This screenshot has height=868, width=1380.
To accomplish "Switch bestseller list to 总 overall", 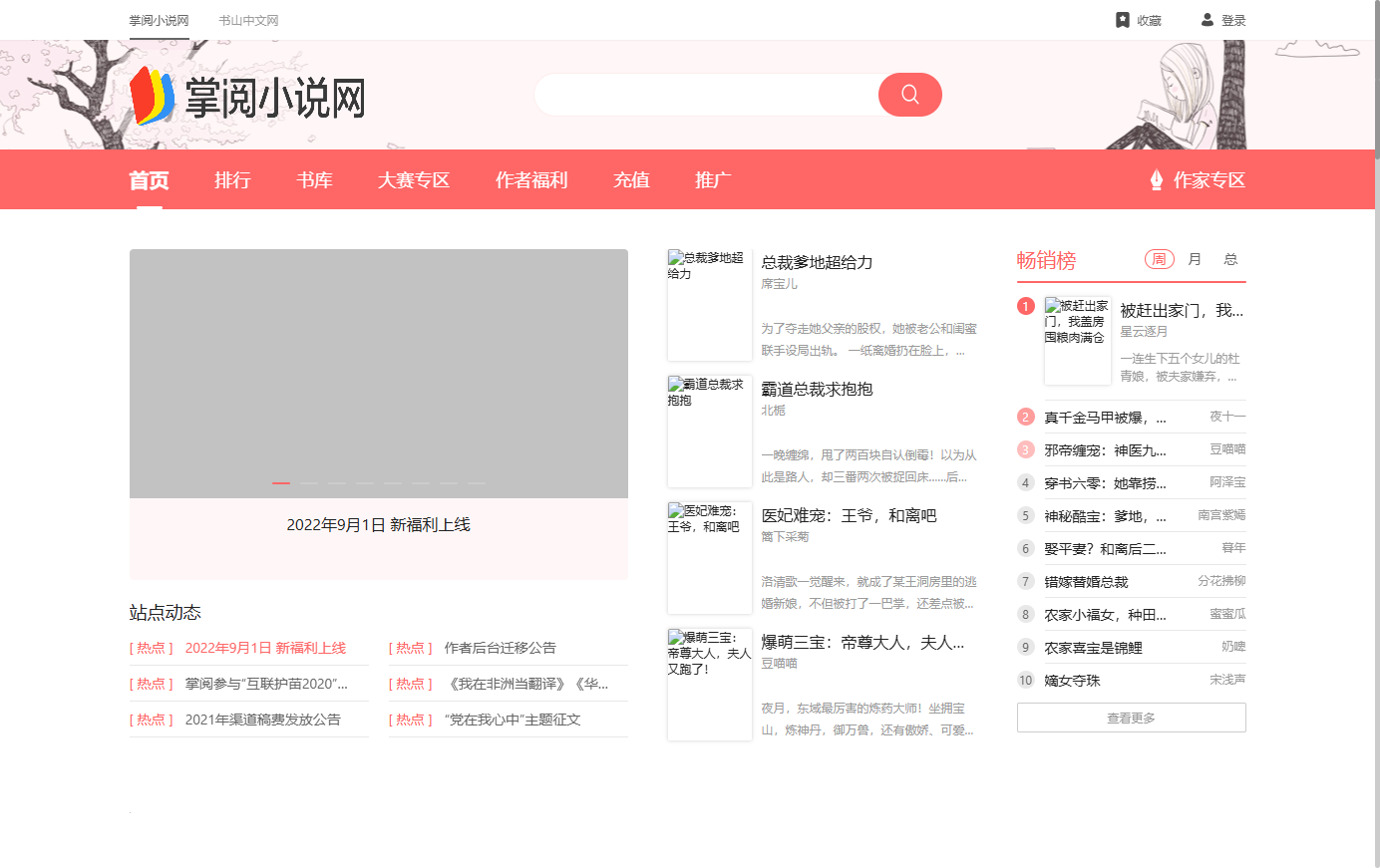I will (1230, 259).
